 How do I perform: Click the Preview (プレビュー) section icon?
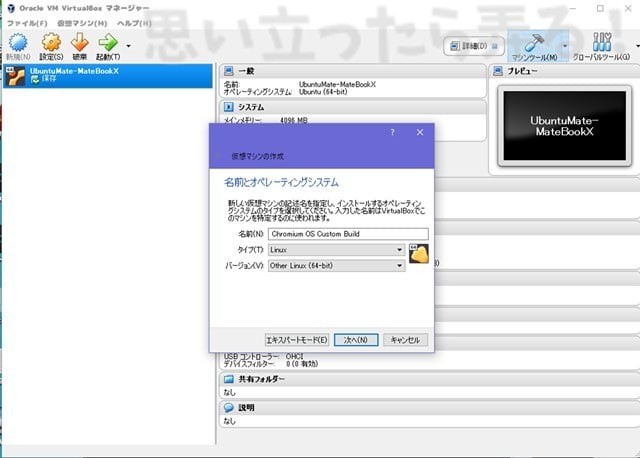[x=498, y=71]
